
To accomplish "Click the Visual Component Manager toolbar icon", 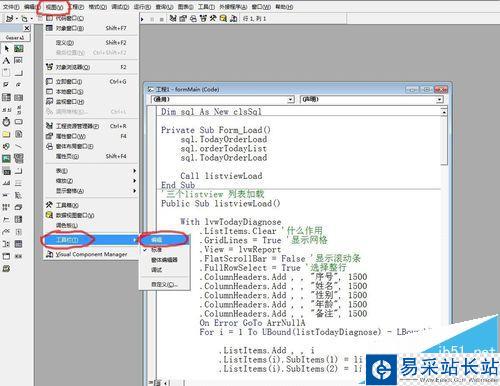I will (x=234, y=19).
